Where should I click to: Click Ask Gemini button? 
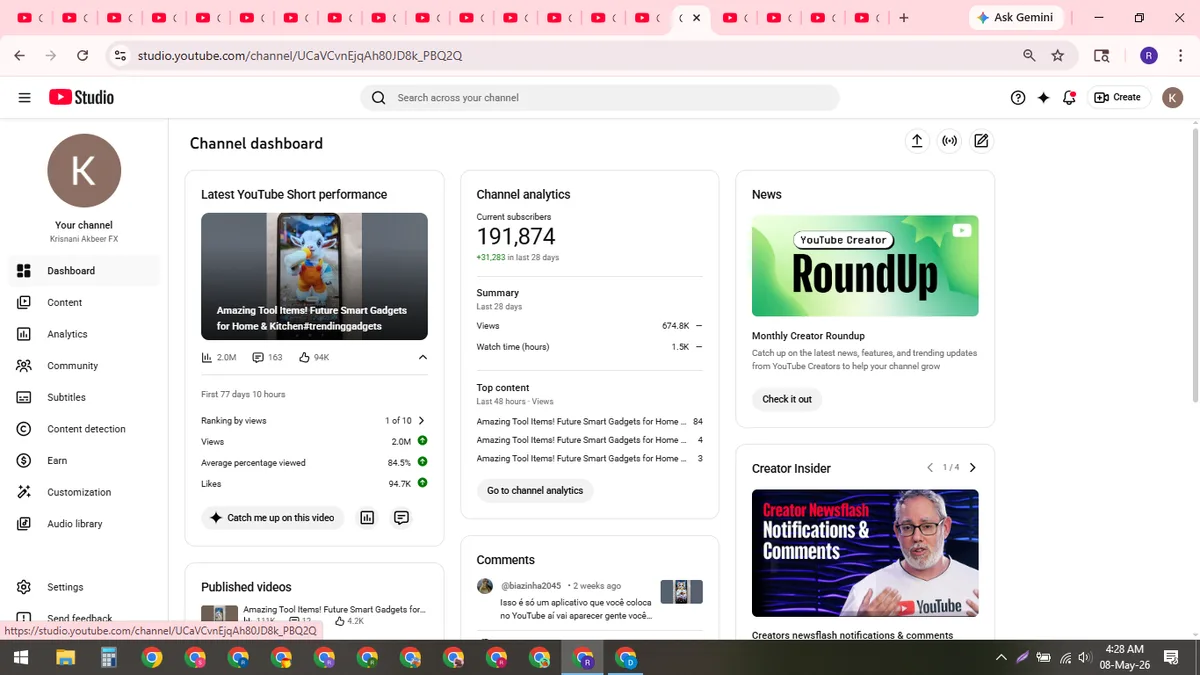click(x=1017, y=18)
